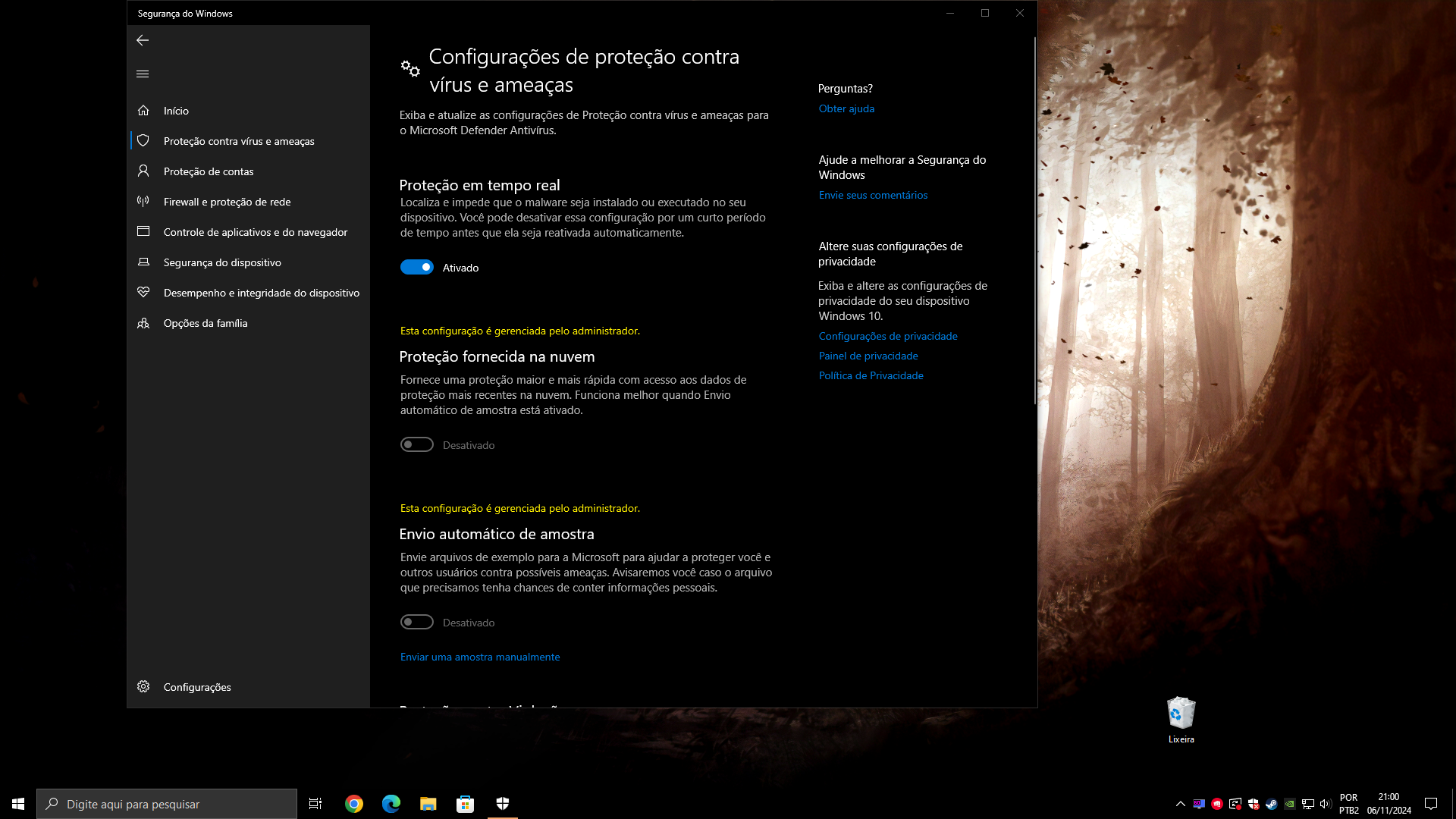This screenshot has width=1456, height=819.
Task: Click the network tray icon
Action: point(1308,804)
